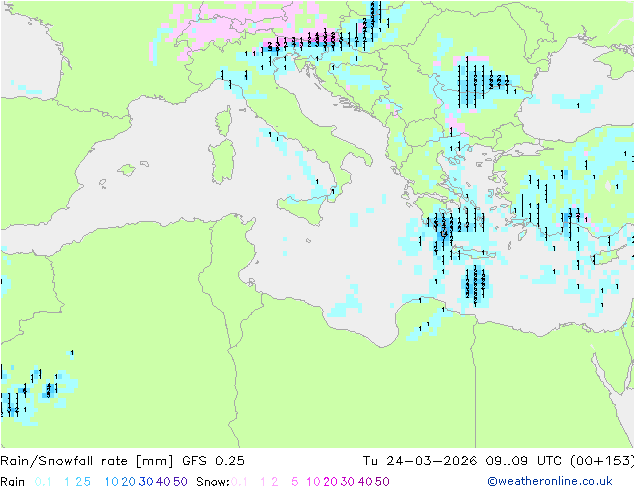This screenshot has height=490, width=634.
Task: Select the snow legend value 0.1
Action: (x=239, y=482)
